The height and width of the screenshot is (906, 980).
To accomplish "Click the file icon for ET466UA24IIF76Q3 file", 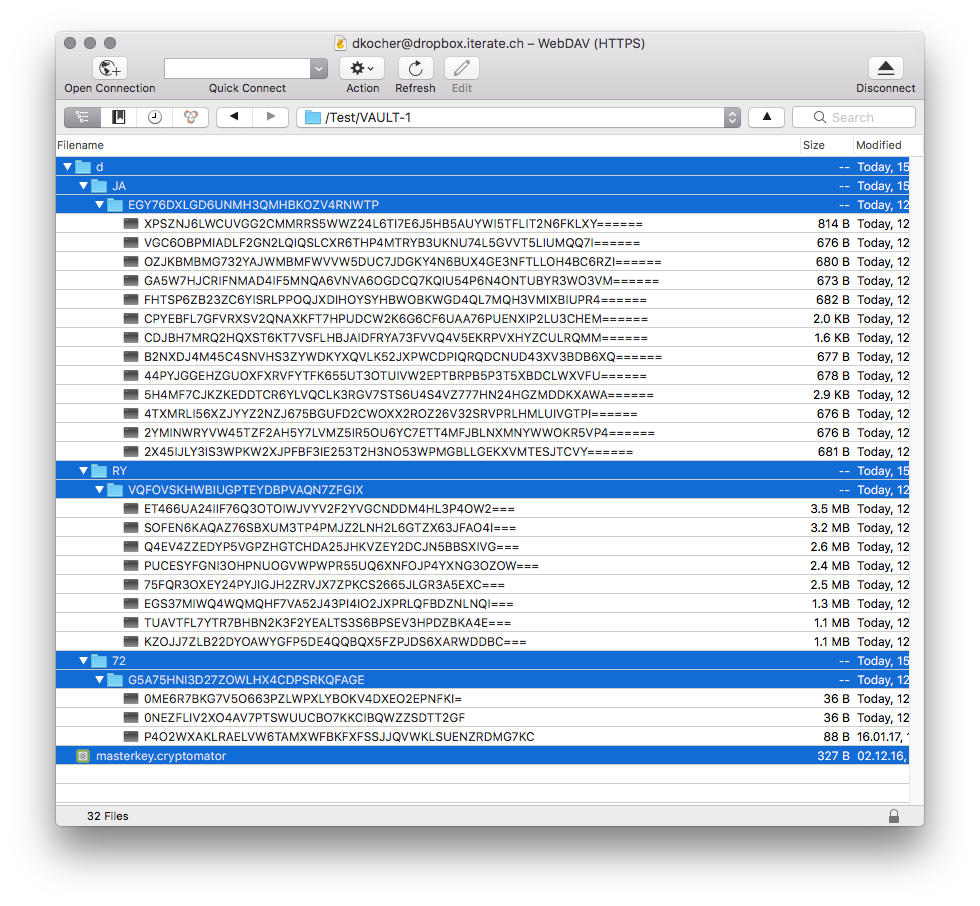I will click(131, 509).
